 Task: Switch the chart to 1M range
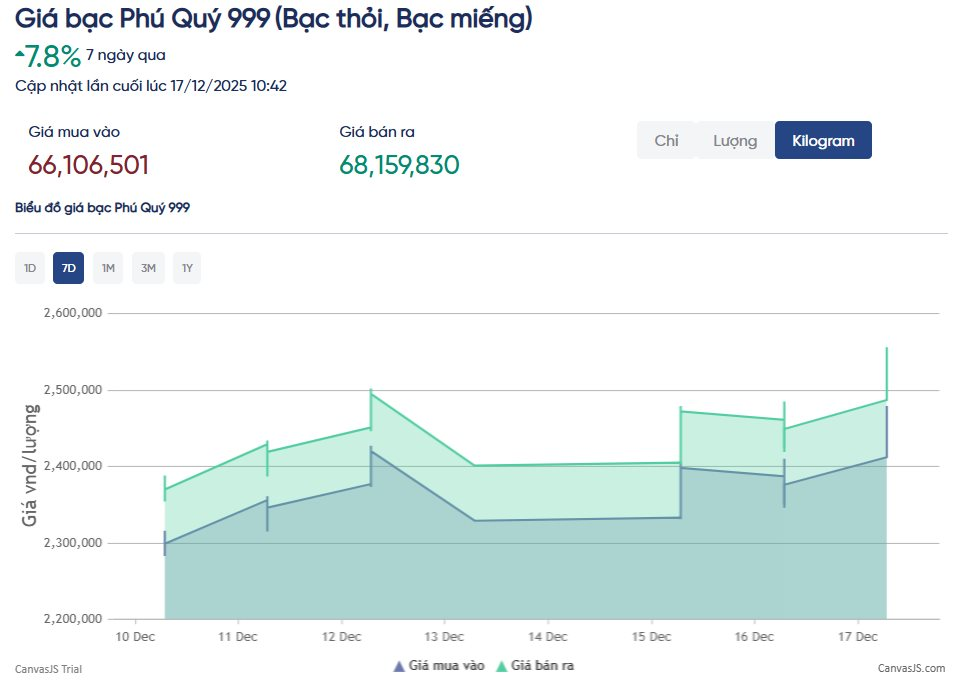(x=108, y=268)
